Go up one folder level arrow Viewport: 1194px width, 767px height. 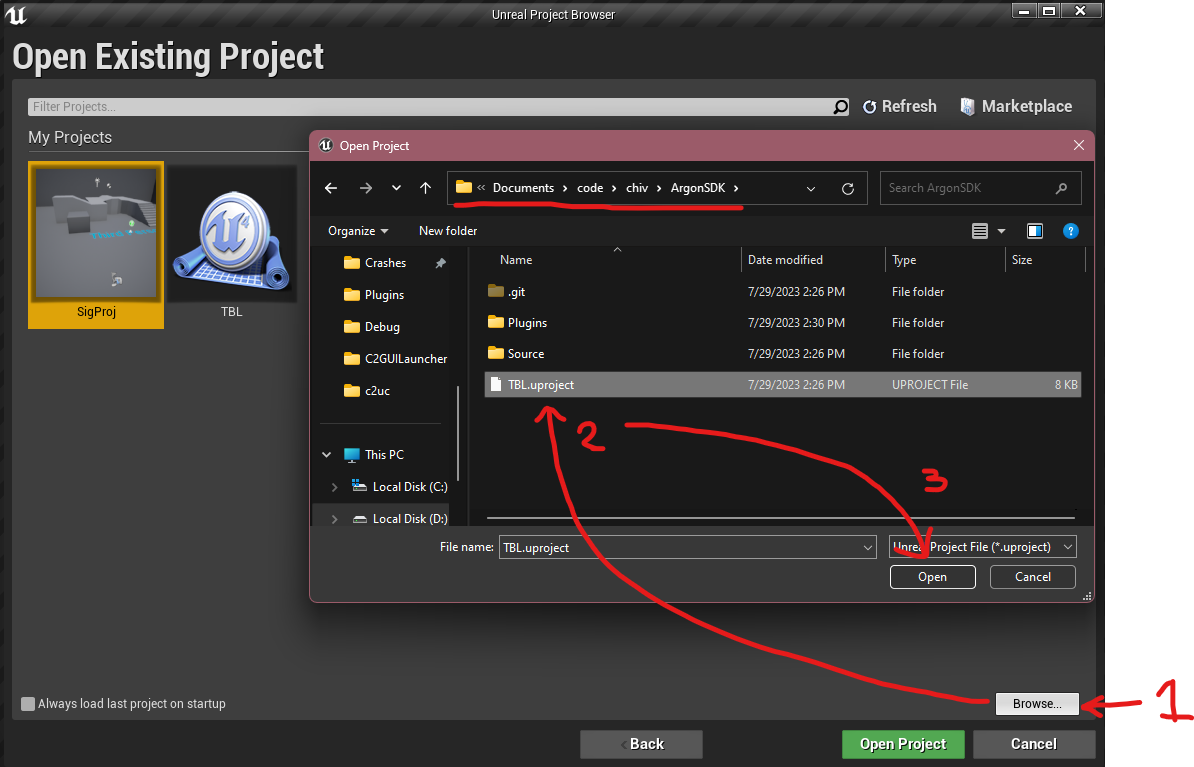[425, 188]
